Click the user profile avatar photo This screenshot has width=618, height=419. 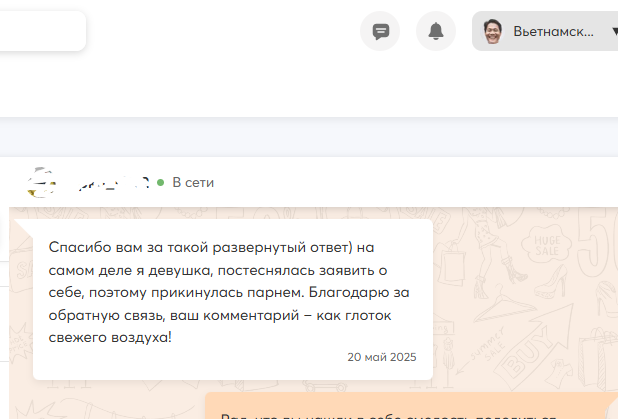(x=493, y=31)
